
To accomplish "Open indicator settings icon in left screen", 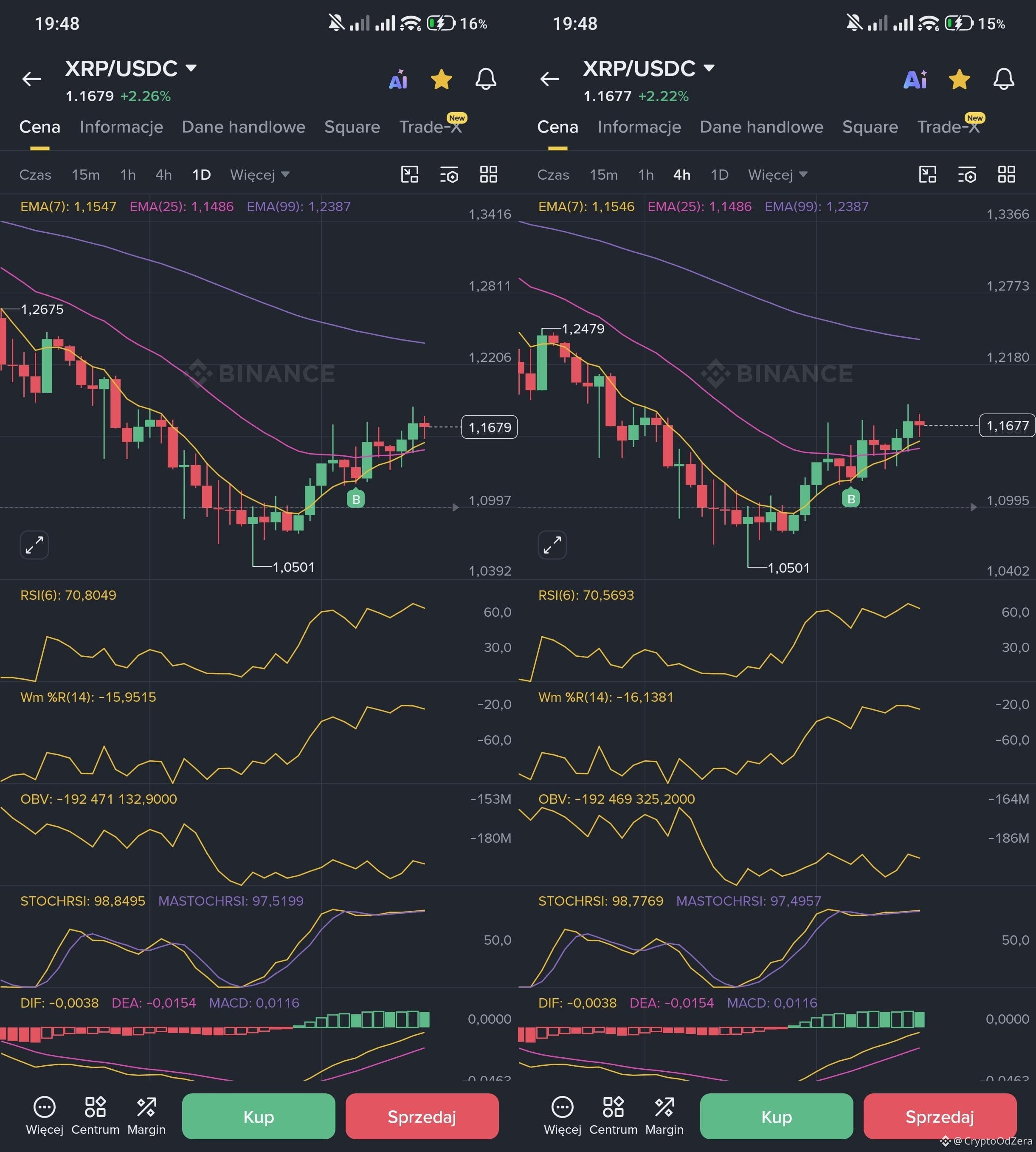I will click(x=449, y=175).
